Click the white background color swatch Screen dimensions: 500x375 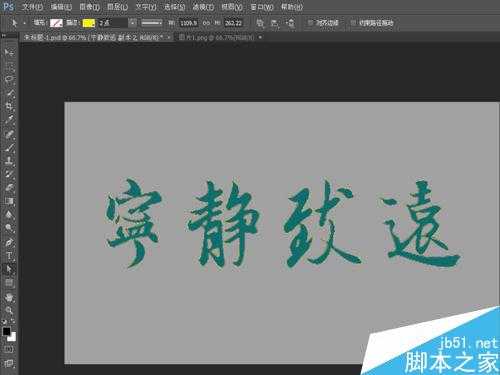13,338
